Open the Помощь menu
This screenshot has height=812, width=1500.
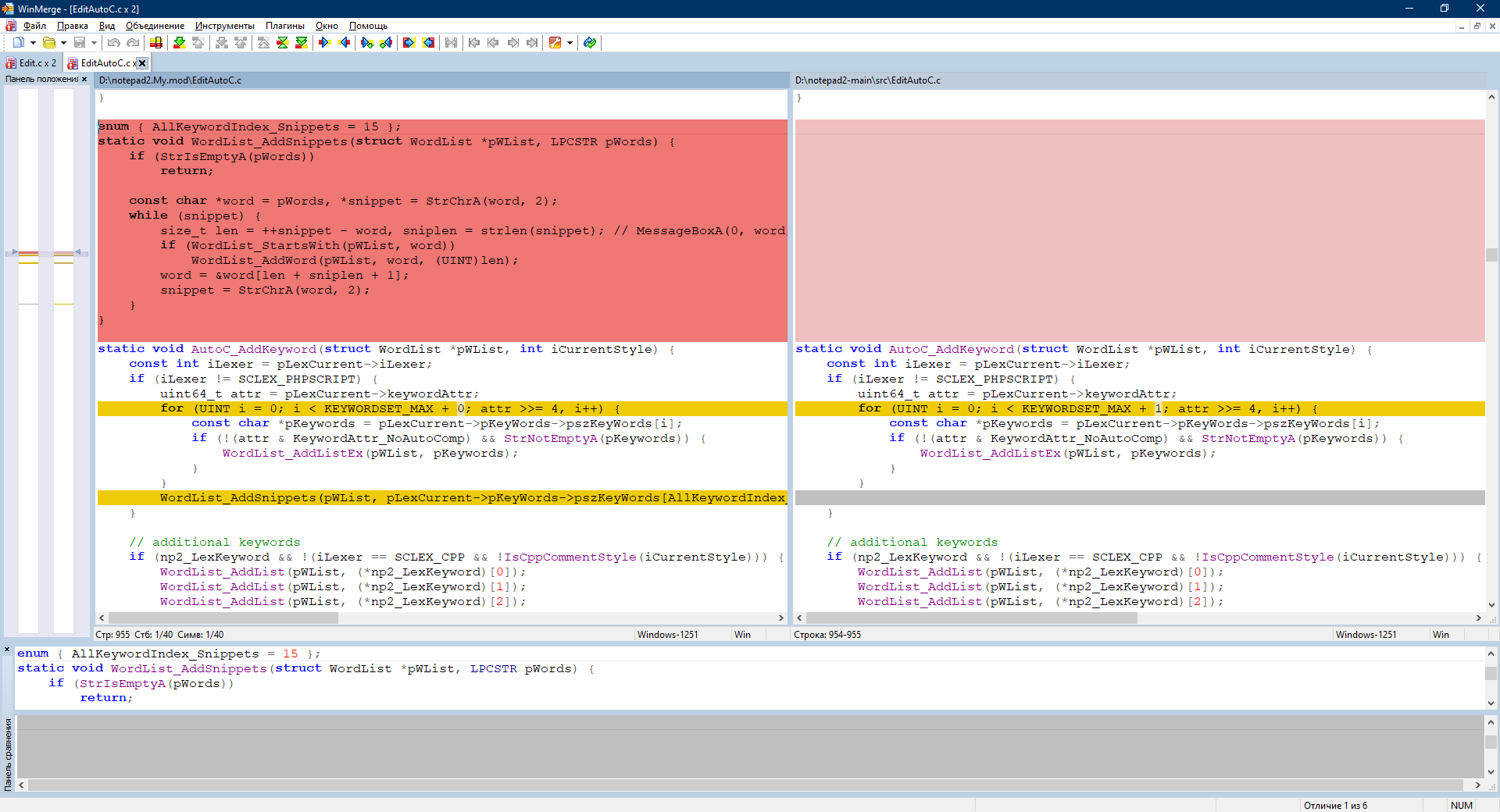(x=368, y=26)
